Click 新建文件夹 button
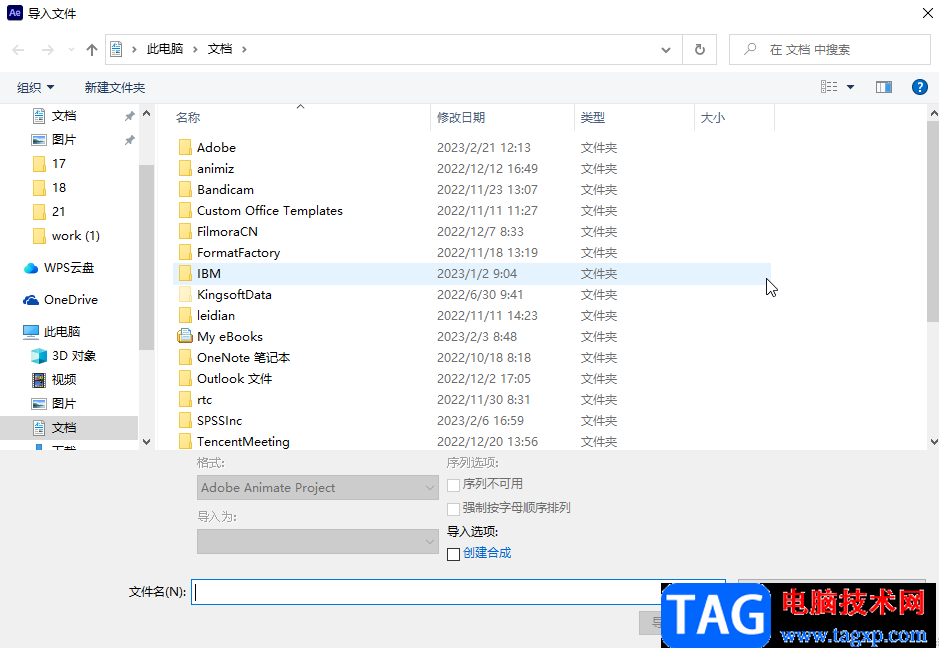Viewport: 939px width, 648px height. point(114,87)
